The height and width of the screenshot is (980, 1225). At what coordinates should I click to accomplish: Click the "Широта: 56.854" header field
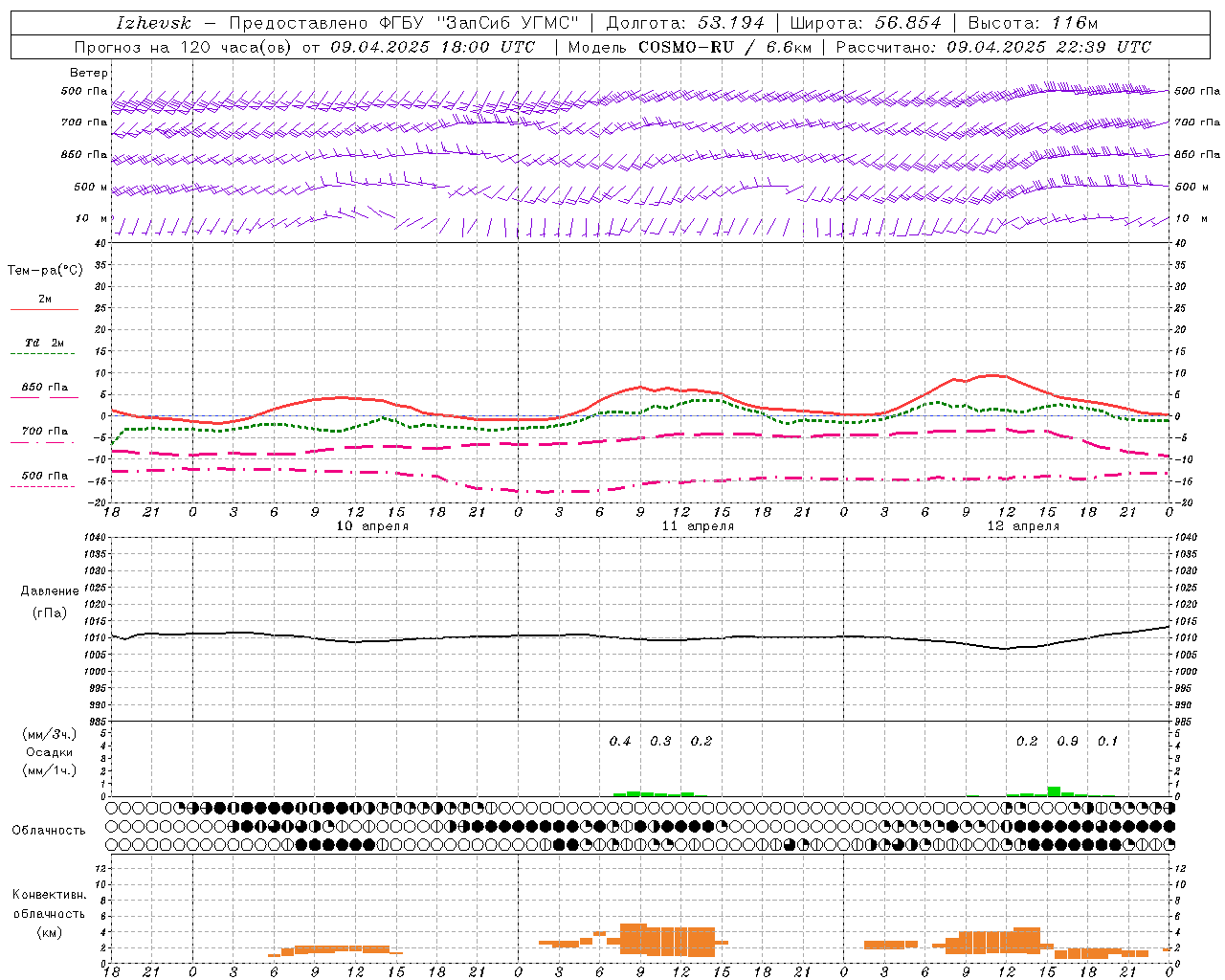tap(865, 23)
